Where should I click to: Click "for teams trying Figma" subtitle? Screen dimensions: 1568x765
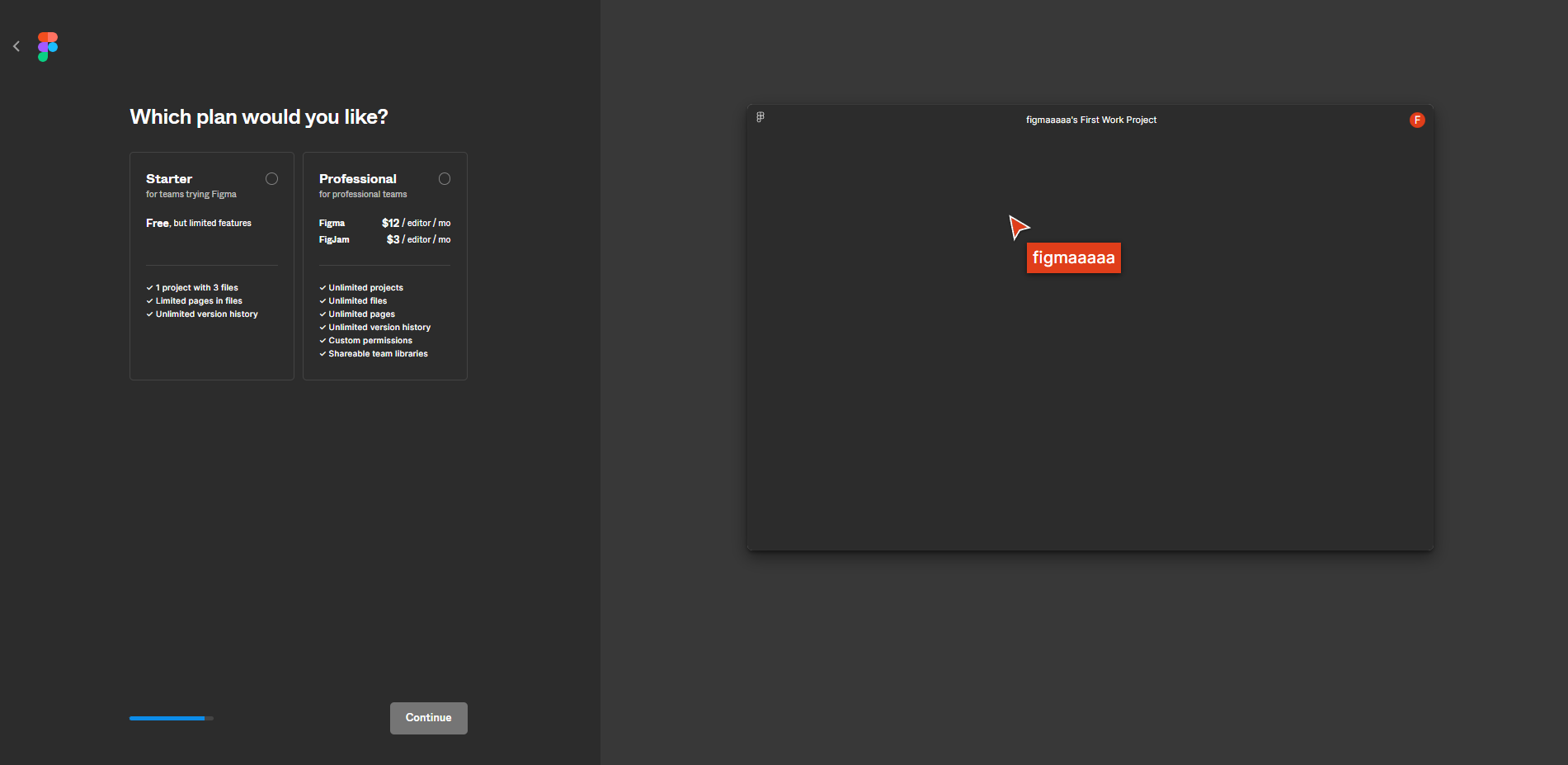point(191,195)
